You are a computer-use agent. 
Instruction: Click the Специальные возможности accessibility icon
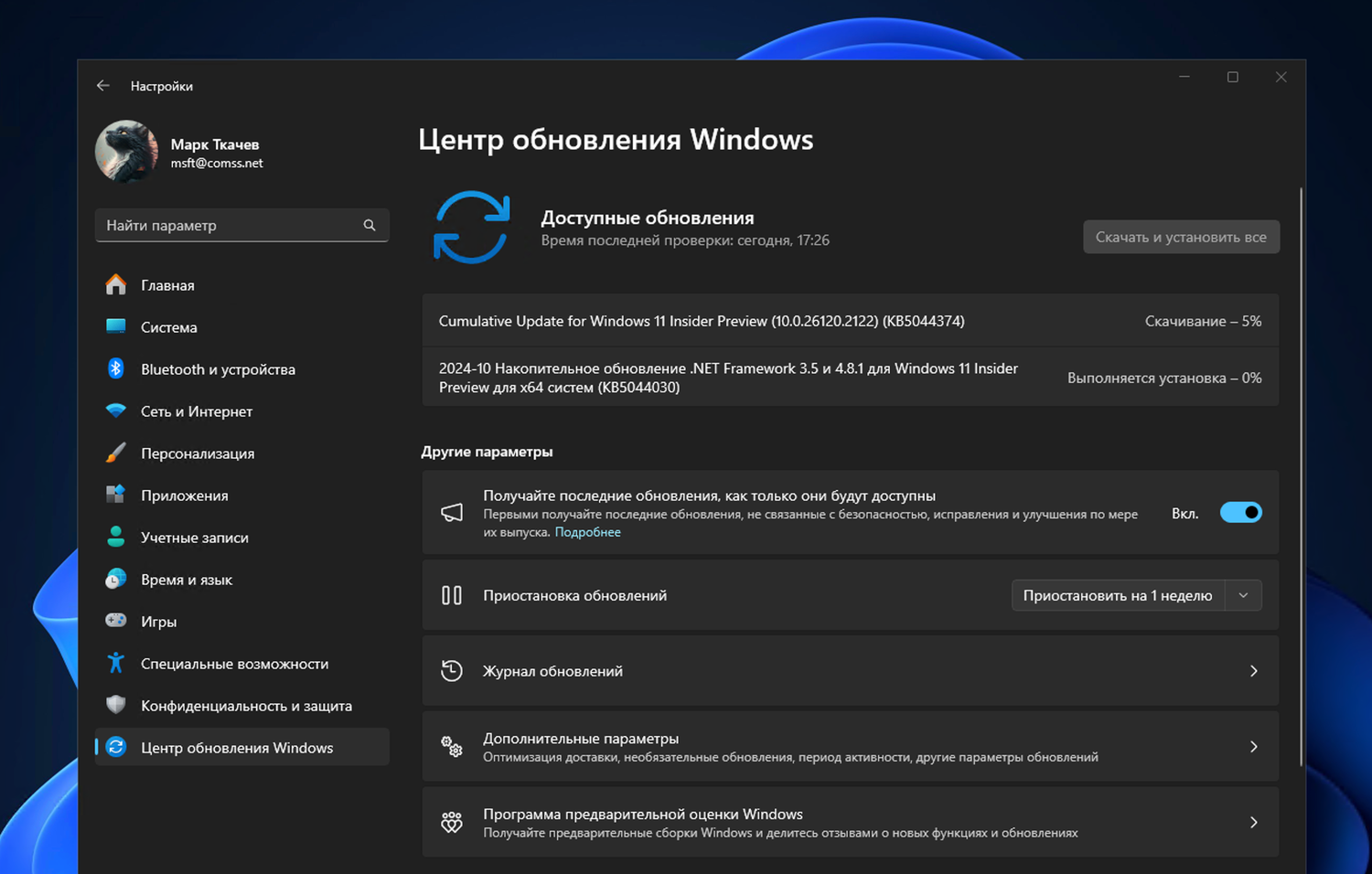click(116, 663)
